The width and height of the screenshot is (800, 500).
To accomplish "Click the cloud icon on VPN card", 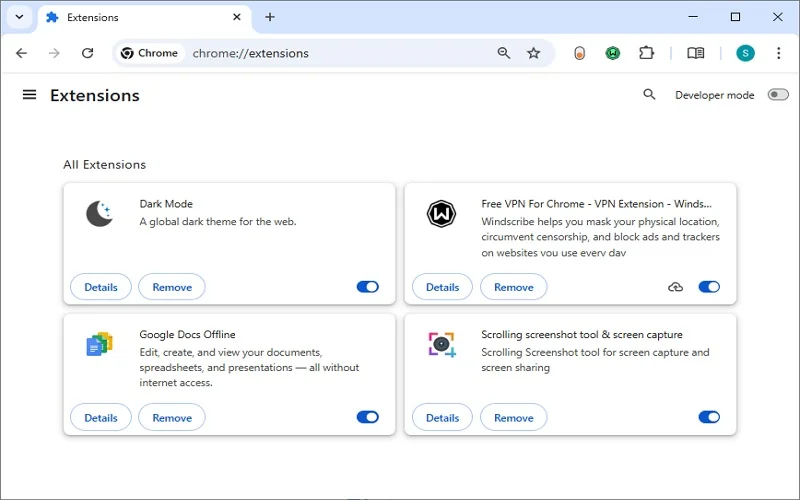I will tap(676, 287).
